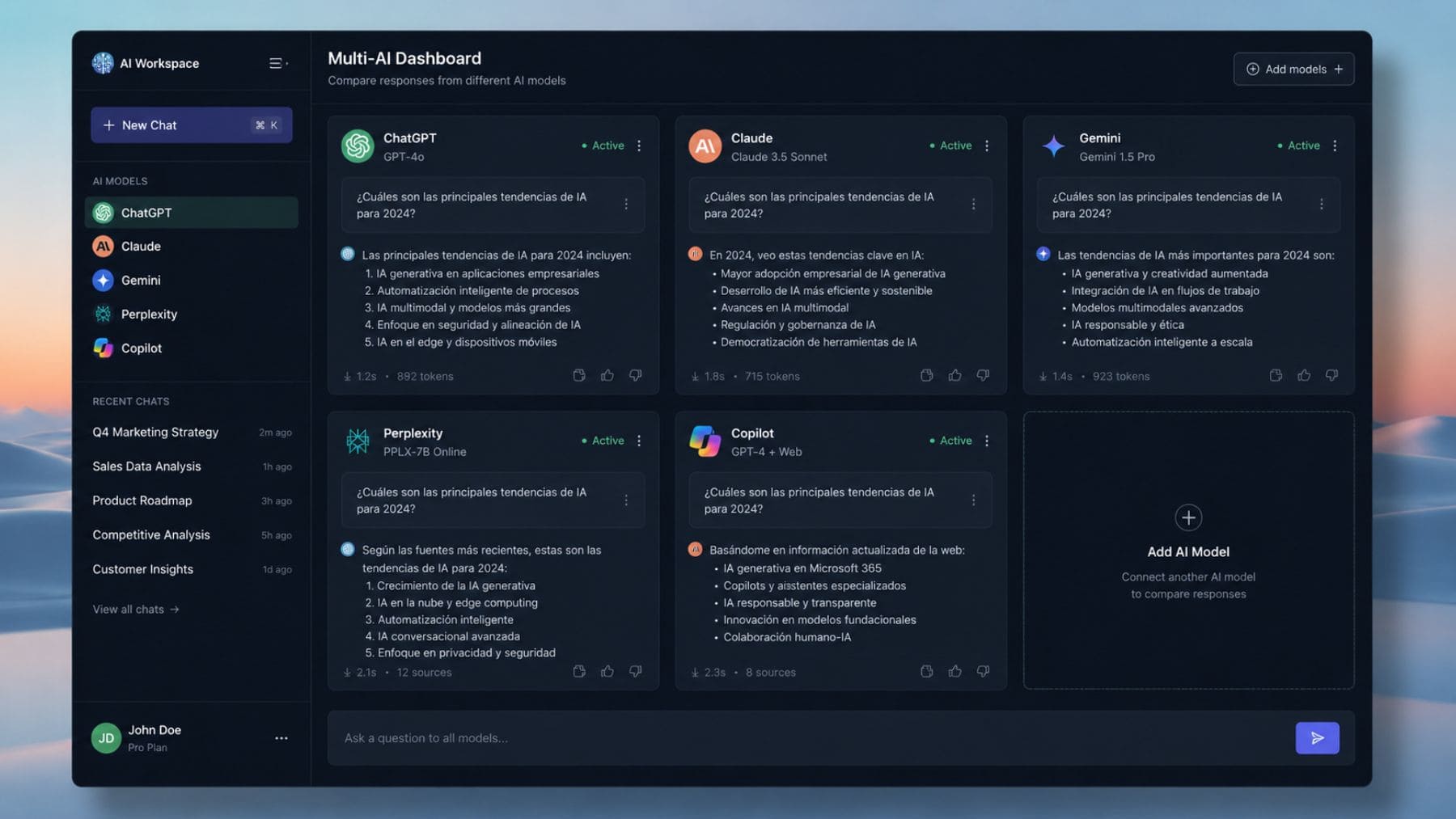Toggle the Active status on Perplexity card
This screenshot has height=819, width=1456.
pyautogui.click(x=603, y=441)
